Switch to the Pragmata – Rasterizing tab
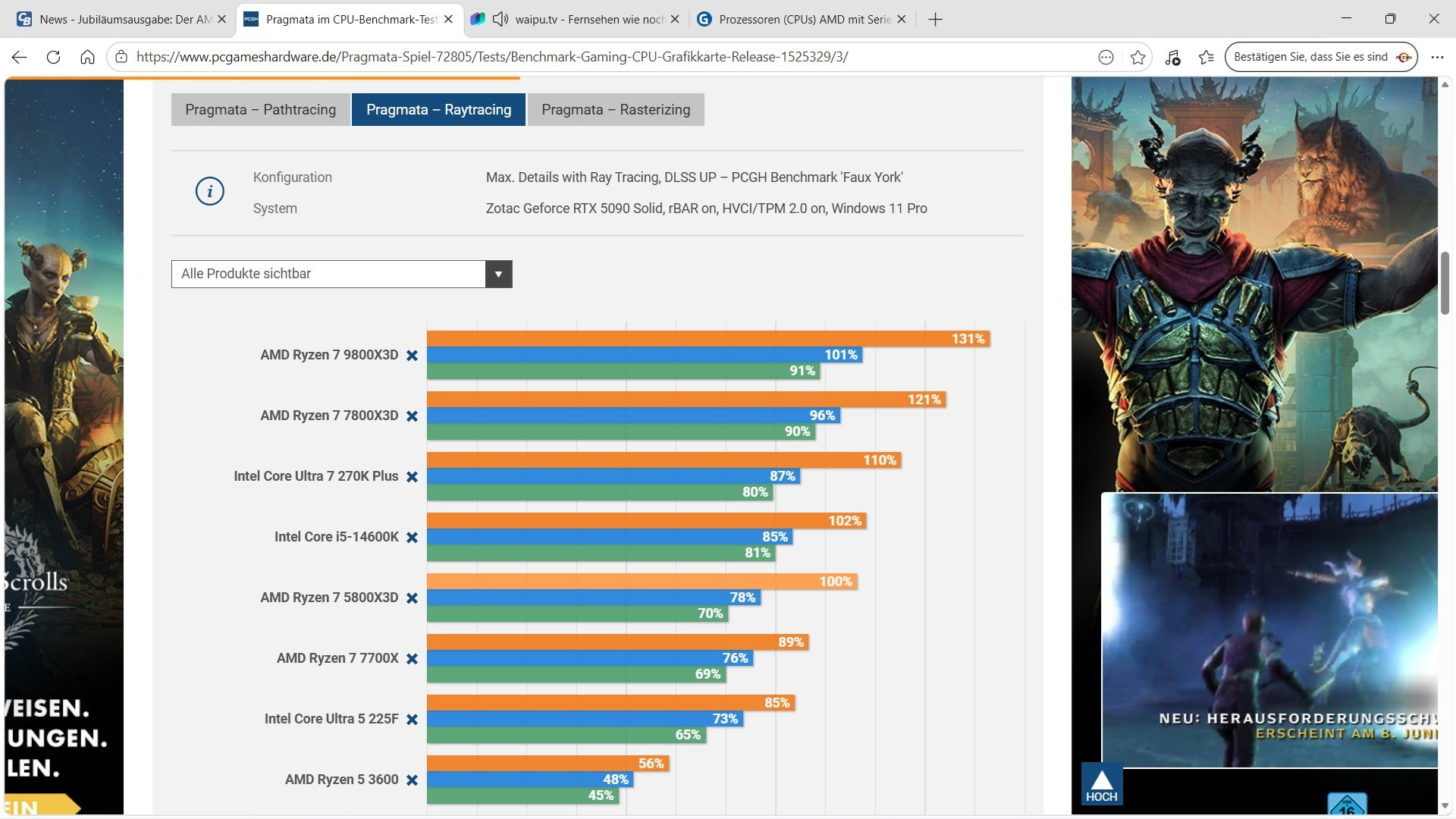The height and width of the screenshot is (819, 1456). tap(615, 109)
